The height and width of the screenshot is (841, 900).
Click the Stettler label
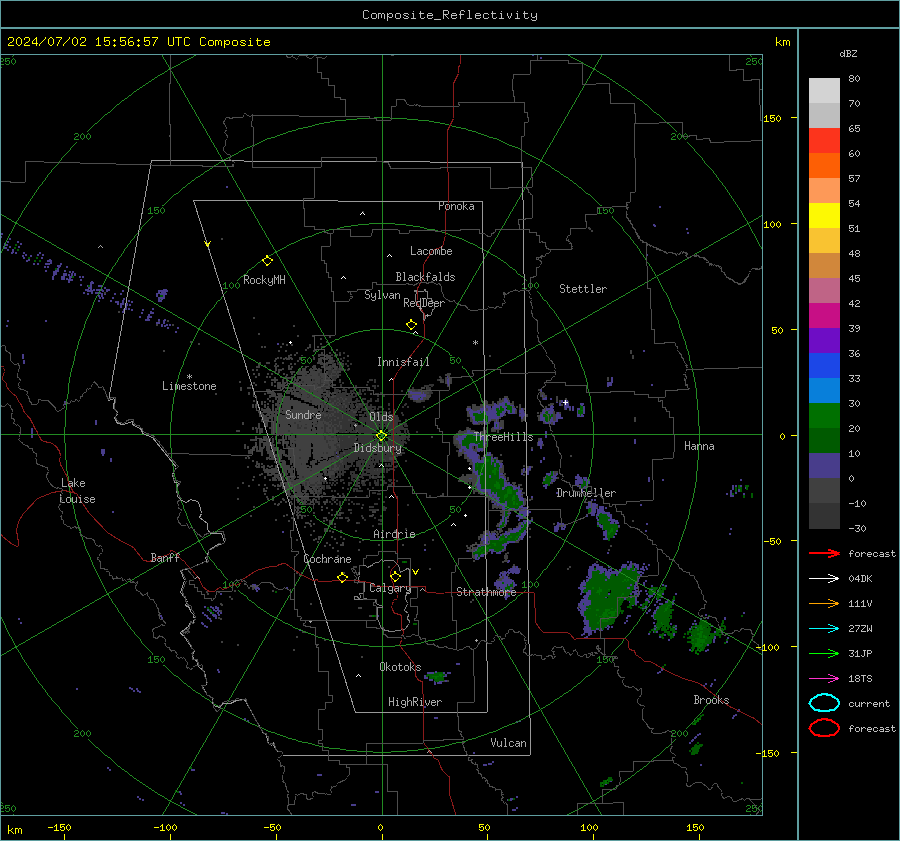tap(583, 289)
